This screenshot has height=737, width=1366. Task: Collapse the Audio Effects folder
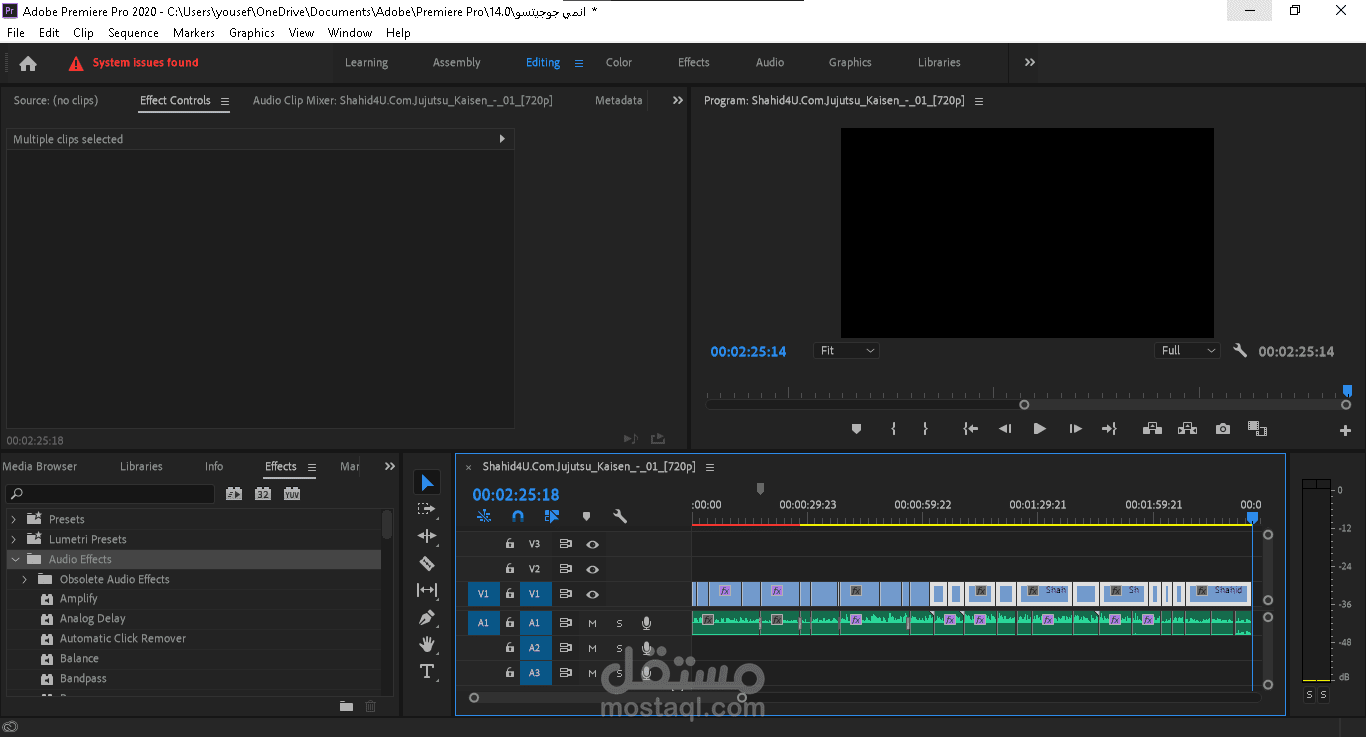(14, 559)
